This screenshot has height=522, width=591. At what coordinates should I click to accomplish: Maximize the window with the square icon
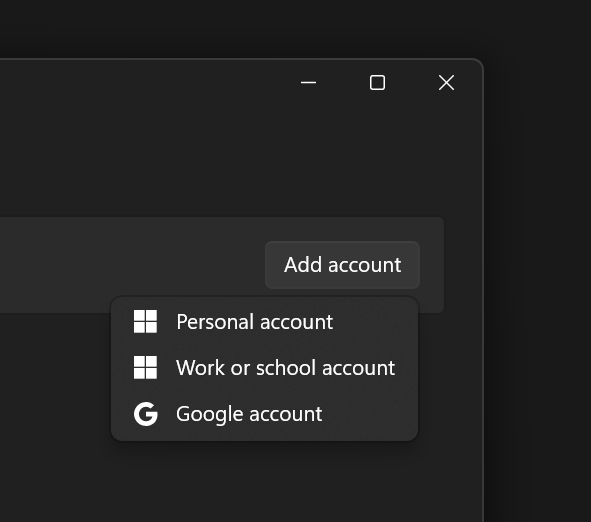coord(377,83)
